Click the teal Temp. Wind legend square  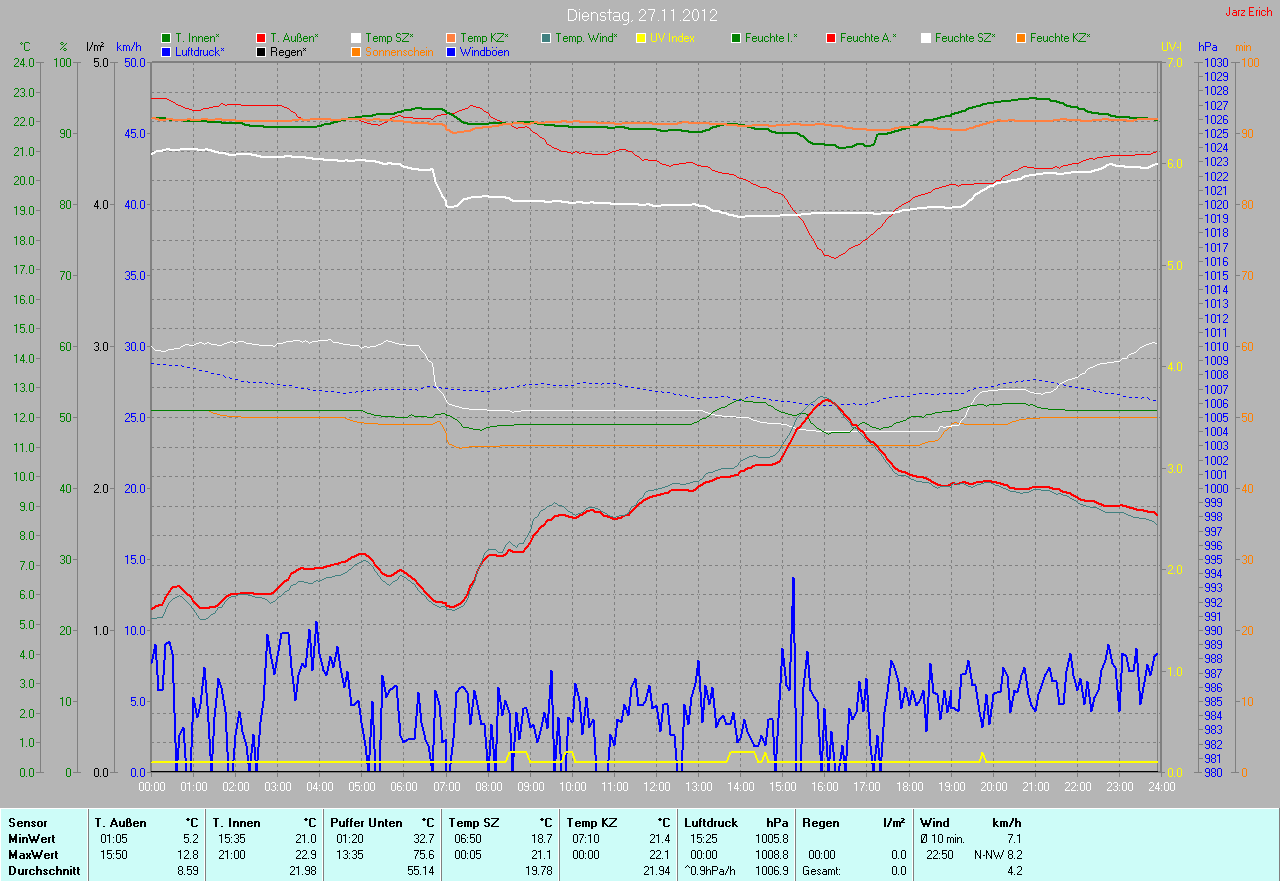click(x=546, y=38)
